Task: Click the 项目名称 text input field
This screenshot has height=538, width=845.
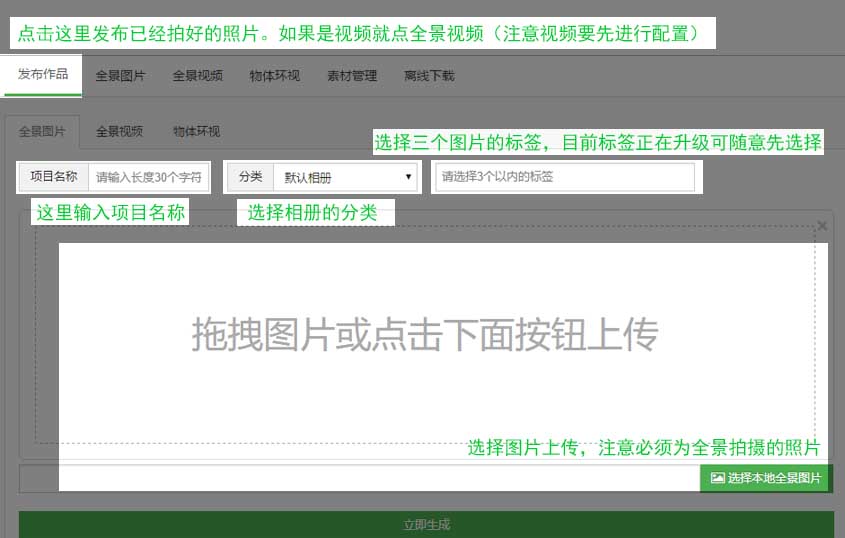Action: click(149, 177)
